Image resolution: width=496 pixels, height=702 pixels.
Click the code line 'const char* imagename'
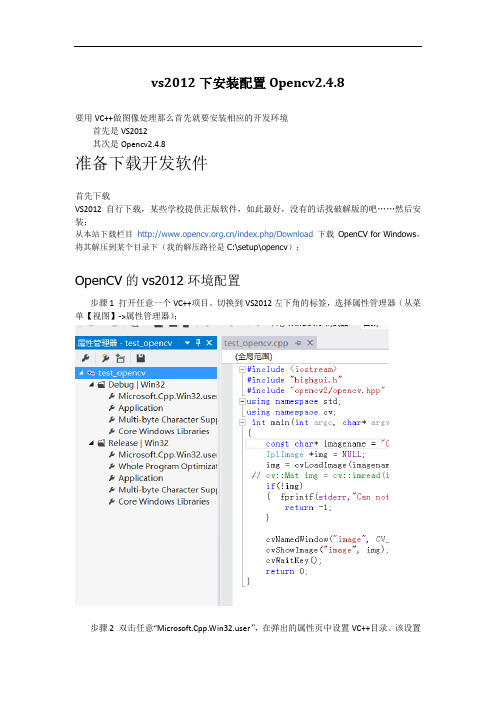327,444
